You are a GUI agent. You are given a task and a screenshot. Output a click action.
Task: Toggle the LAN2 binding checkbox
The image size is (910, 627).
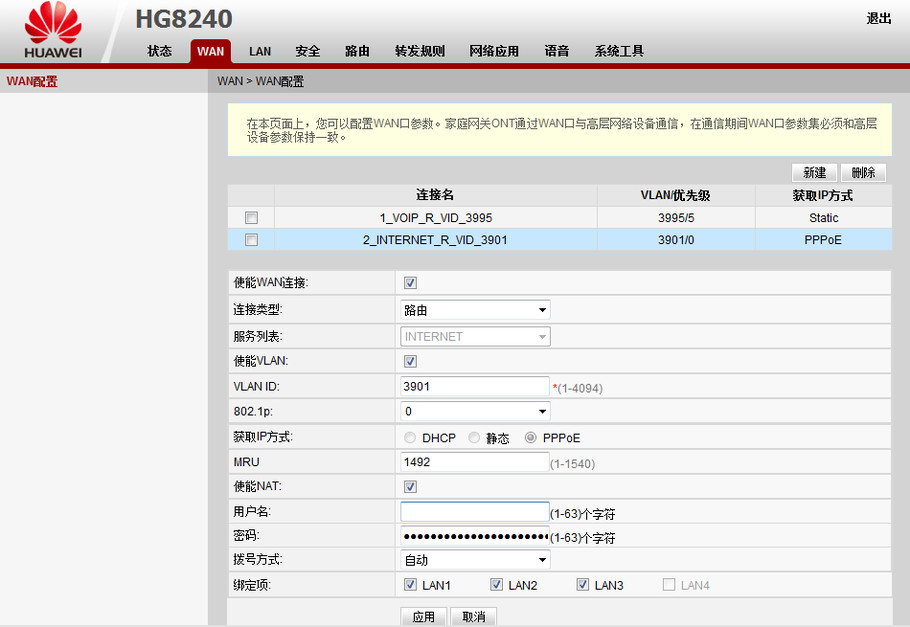tap(496, 584)
